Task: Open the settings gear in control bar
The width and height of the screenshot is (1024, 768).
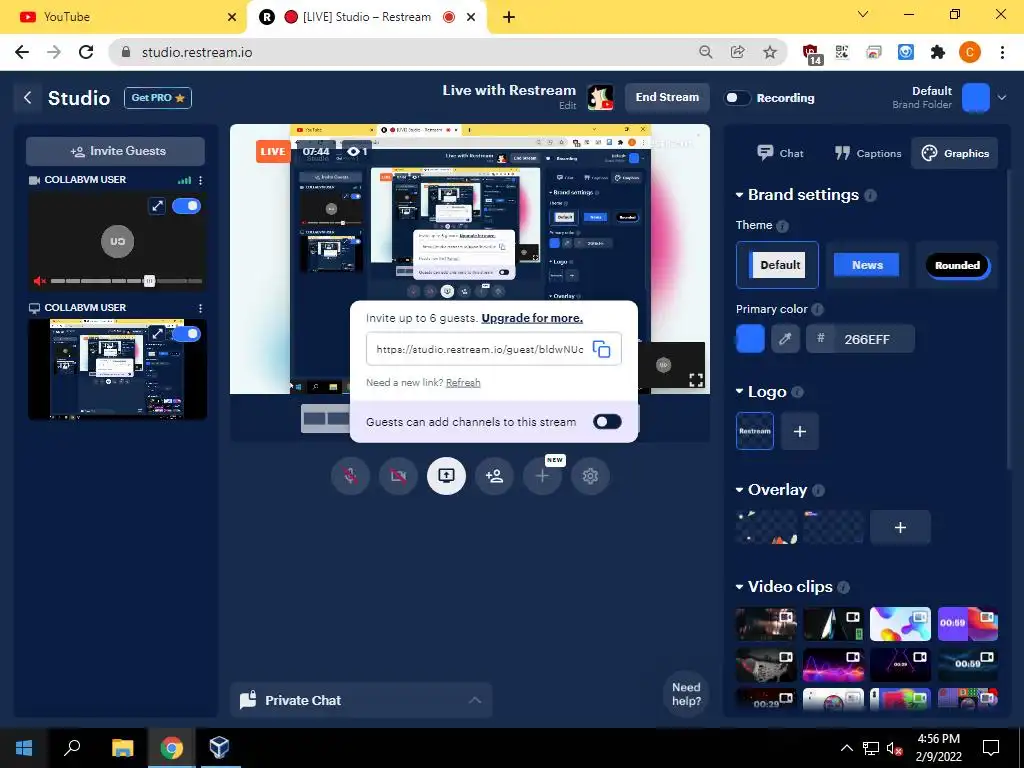Action: click(x=590, y=476)
